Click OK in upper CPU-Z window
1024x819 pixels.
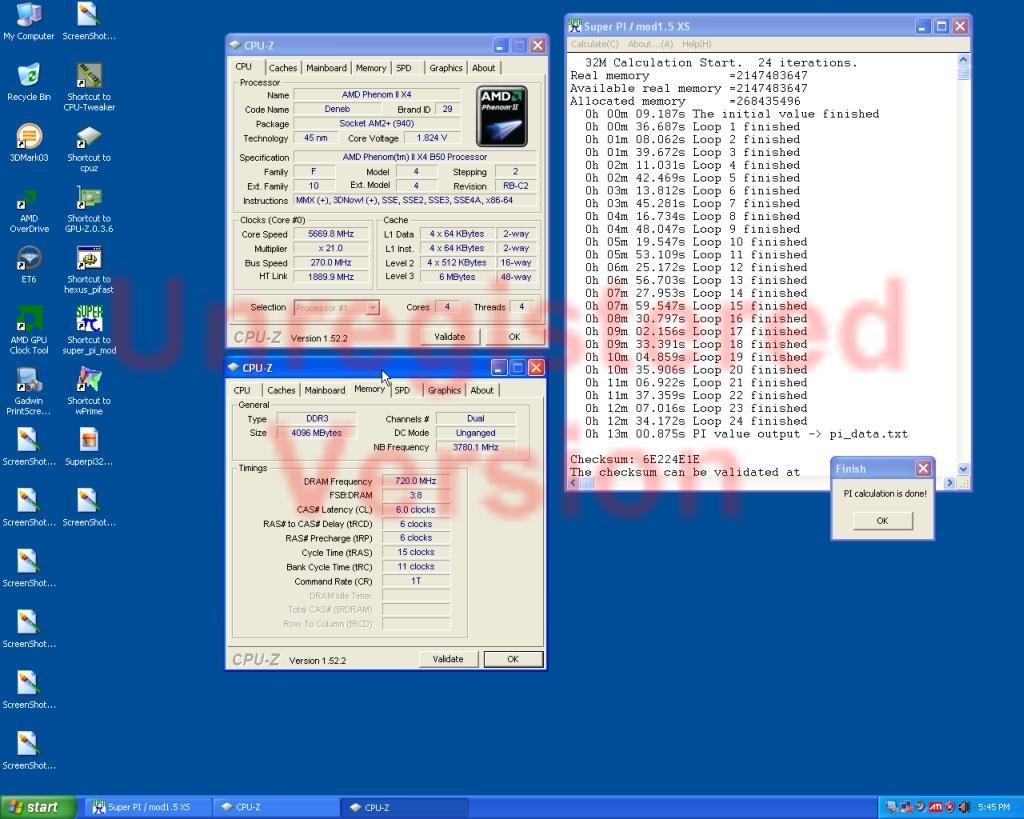coord(515,336)
